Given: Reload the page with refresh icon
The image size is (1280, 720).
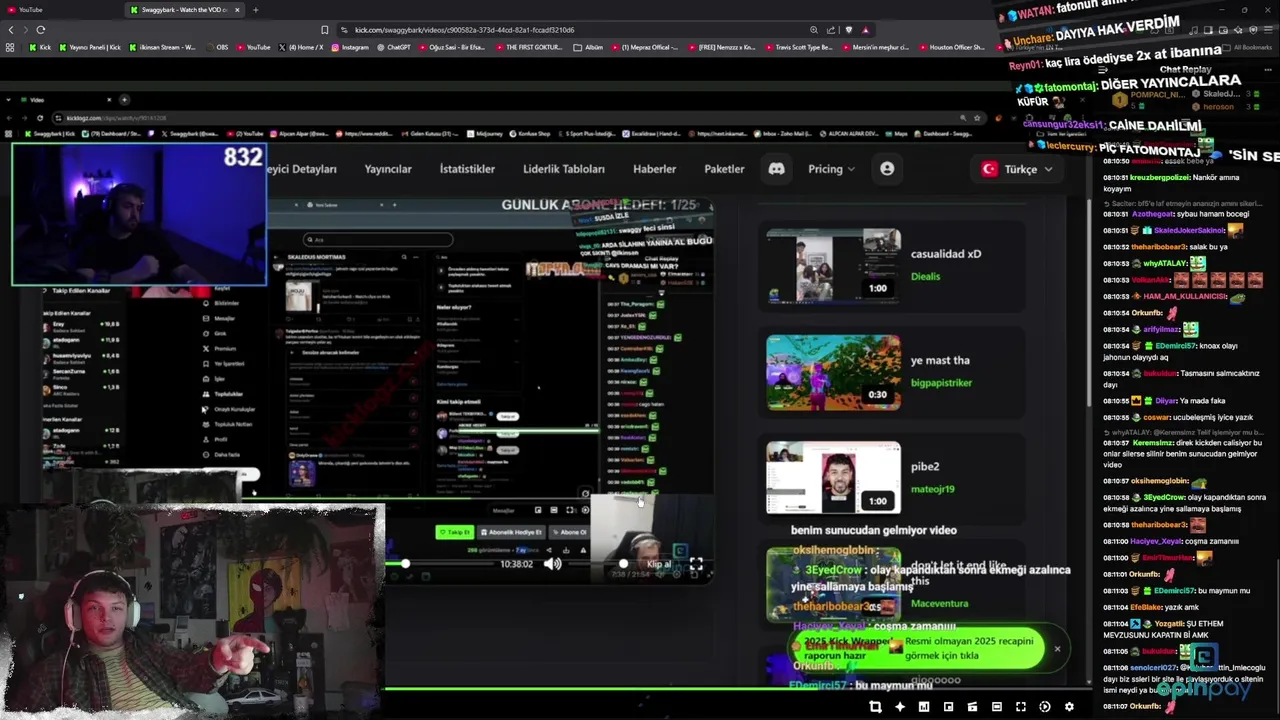Looking at the screenshot, I should (x=40, y=30).
